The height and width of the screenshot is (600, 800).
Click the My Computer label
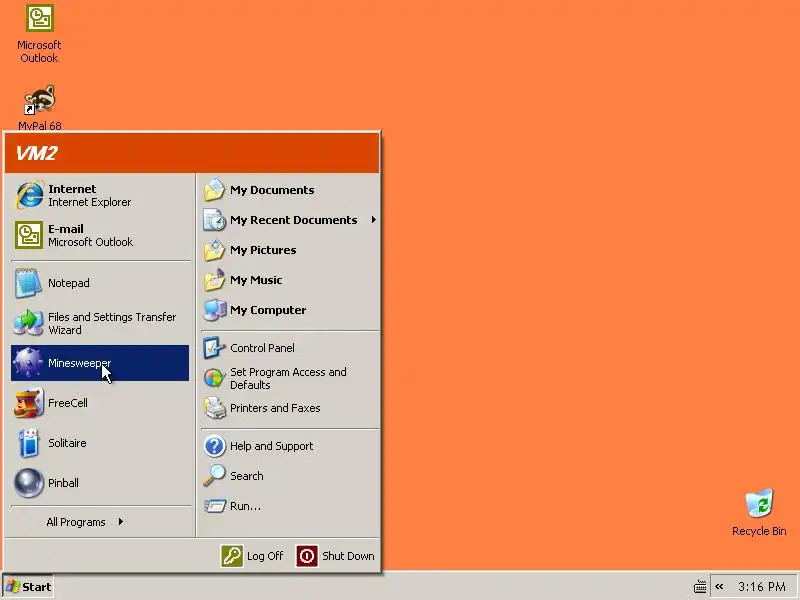[x=268, y=310]
